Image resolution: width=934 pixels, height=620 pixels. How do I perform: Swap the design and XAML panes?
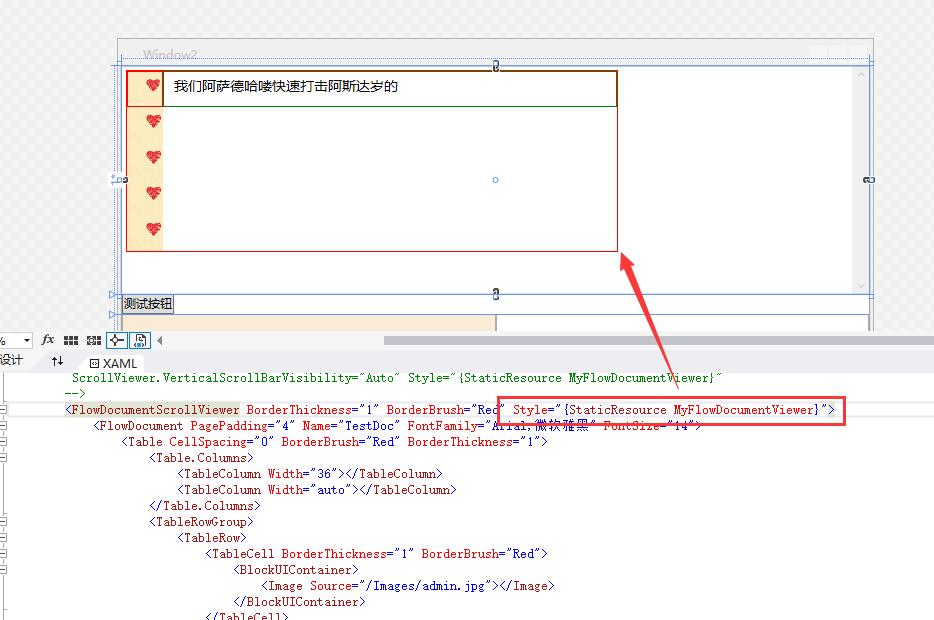pyautogui.click(x=57, y=361)
